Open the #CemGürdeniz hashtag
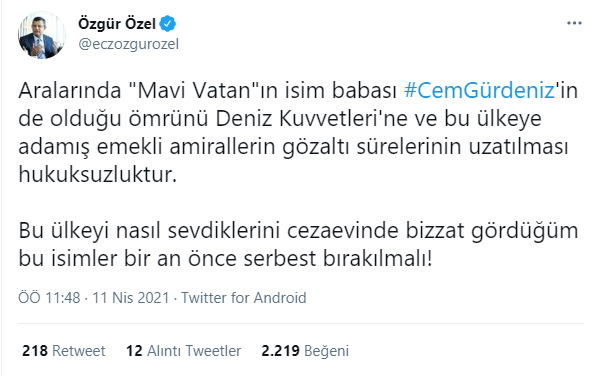The height and width of the screenshot is (376, 598). click(x=479, y=90)
